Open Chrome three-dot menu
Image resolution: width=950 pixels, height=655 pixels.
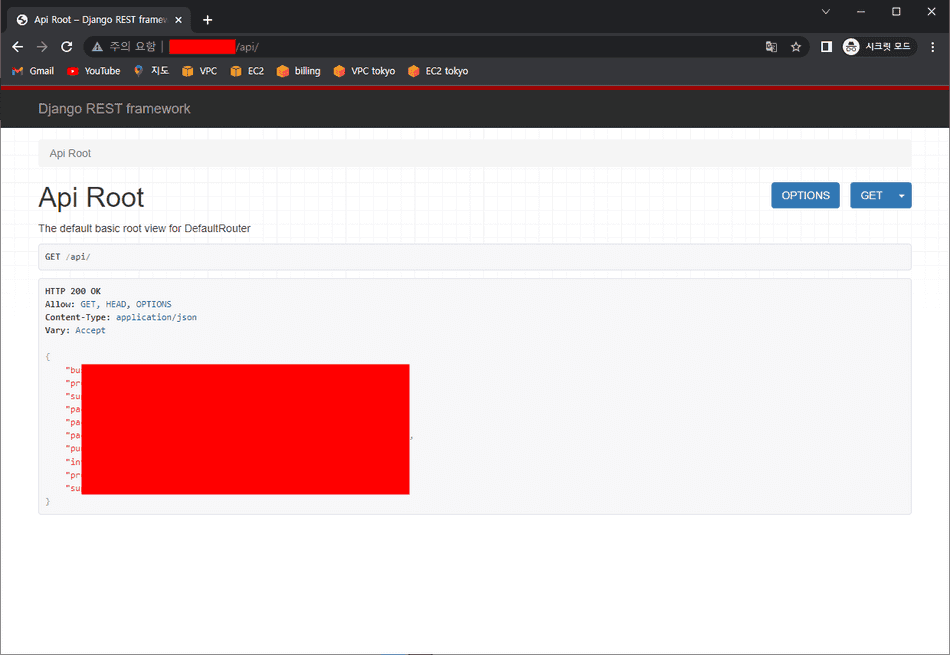pos(932,47)
